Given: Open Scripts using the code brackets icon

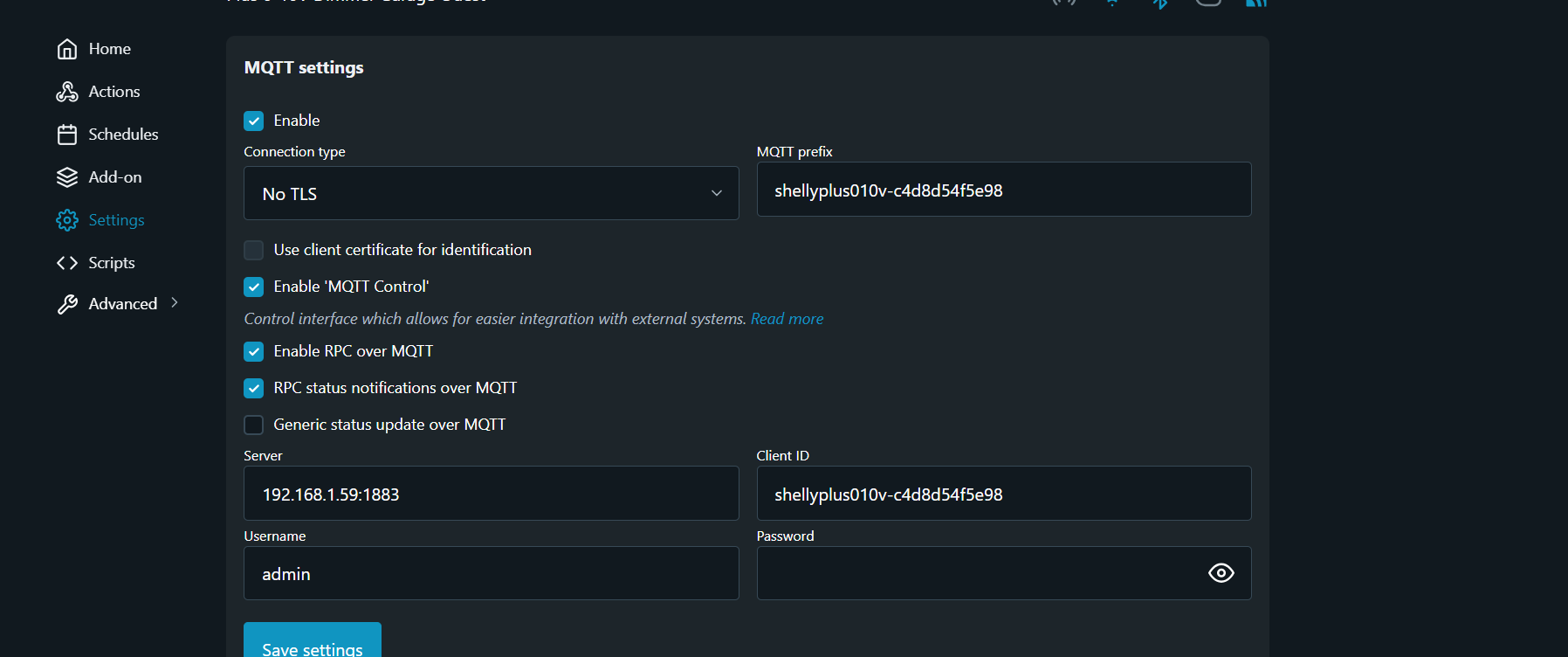Looking at the screenshot, I should (67, 263).
